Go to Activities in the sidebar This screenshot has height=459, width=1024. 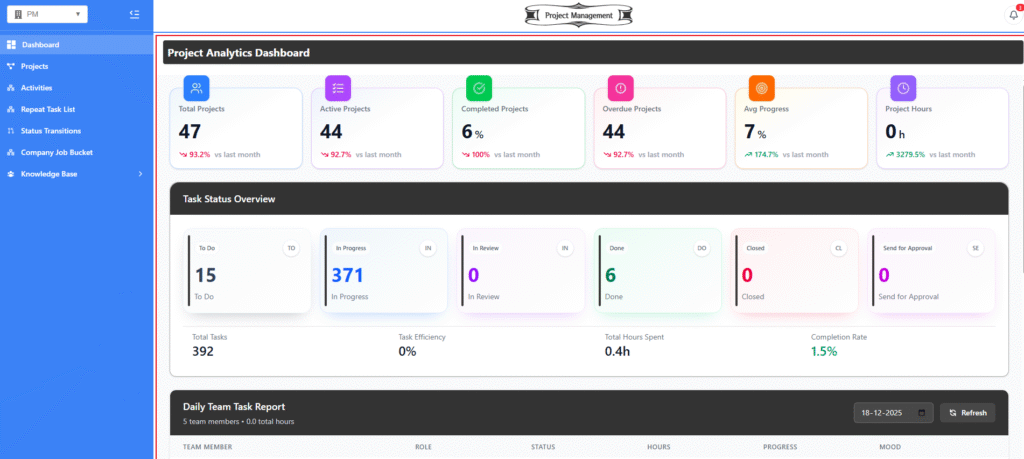[x=36, y=88]
